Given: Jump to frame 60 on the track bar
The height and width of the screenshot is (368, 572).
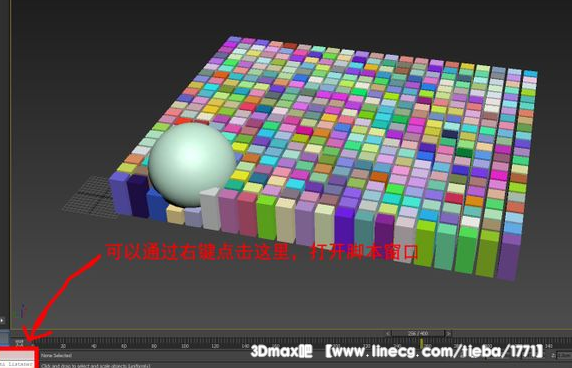Looking at the screenshot, I should point(124,346).
